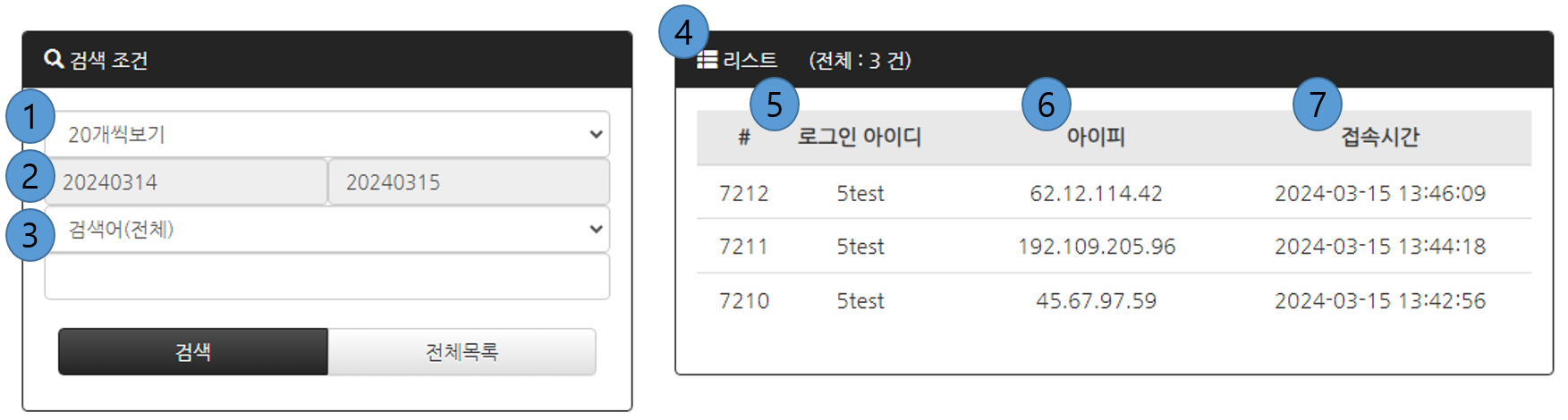Screen dimensions: 1568x420
Task: Click IP address 192.109.205.96
Action: point(1096,247)
